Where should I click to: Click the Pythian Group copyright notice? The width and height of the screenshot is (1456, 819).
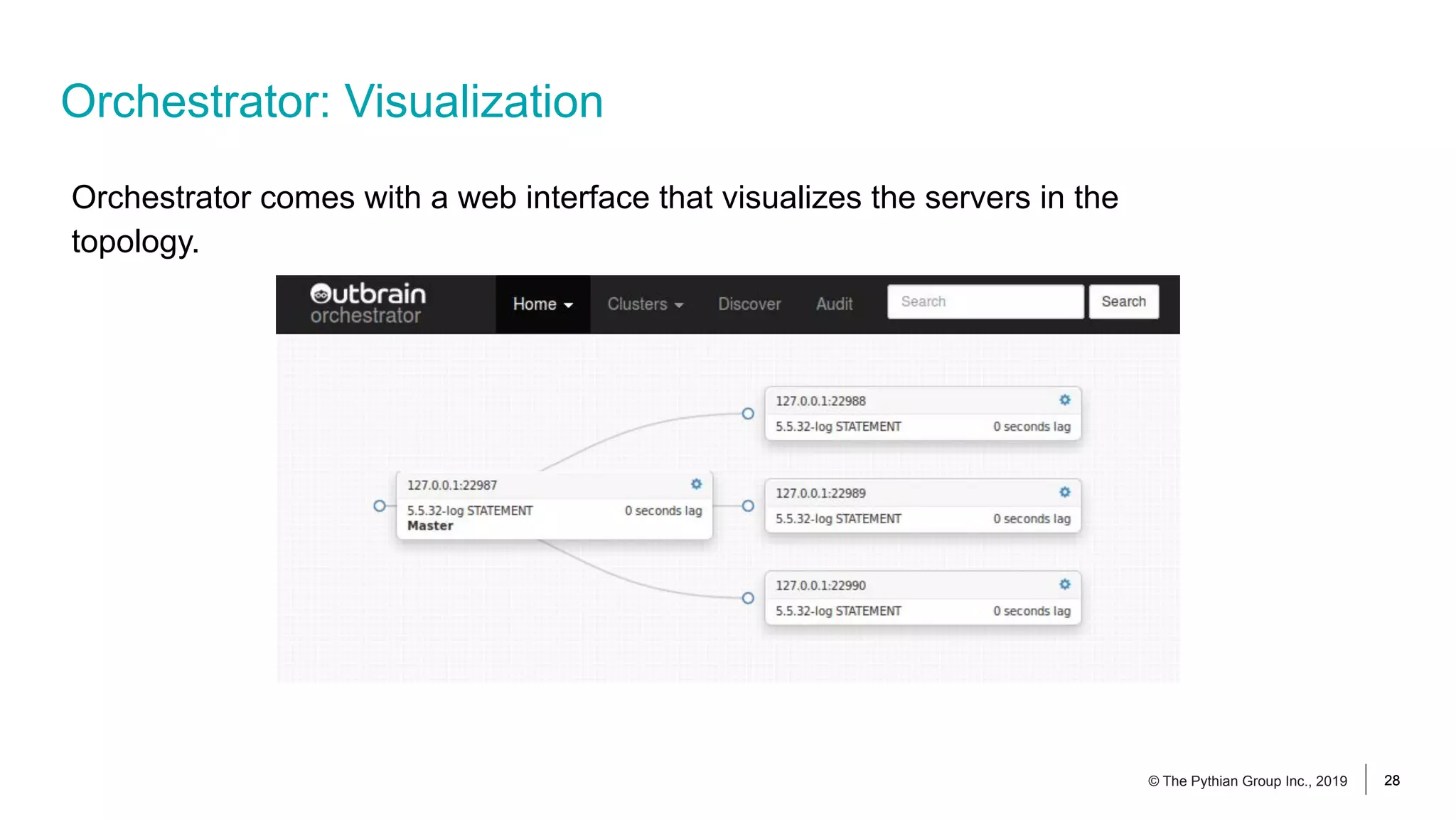(1248, 781)
